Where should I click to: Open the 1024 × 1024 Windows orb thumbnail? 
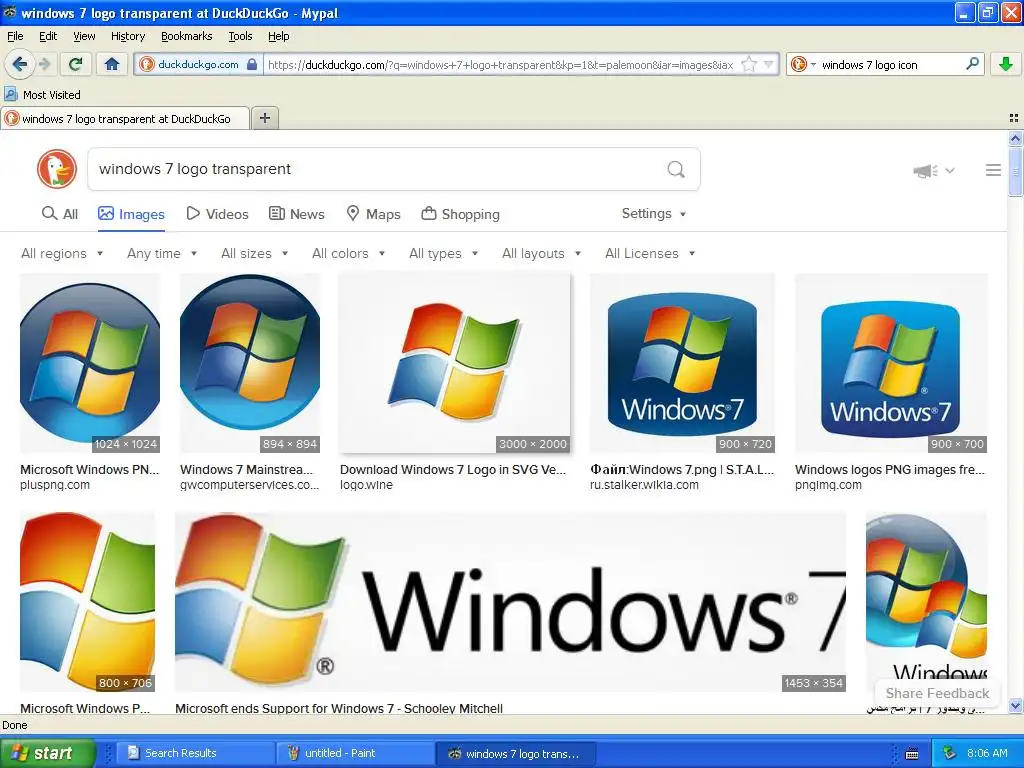(x=90, y=363)
